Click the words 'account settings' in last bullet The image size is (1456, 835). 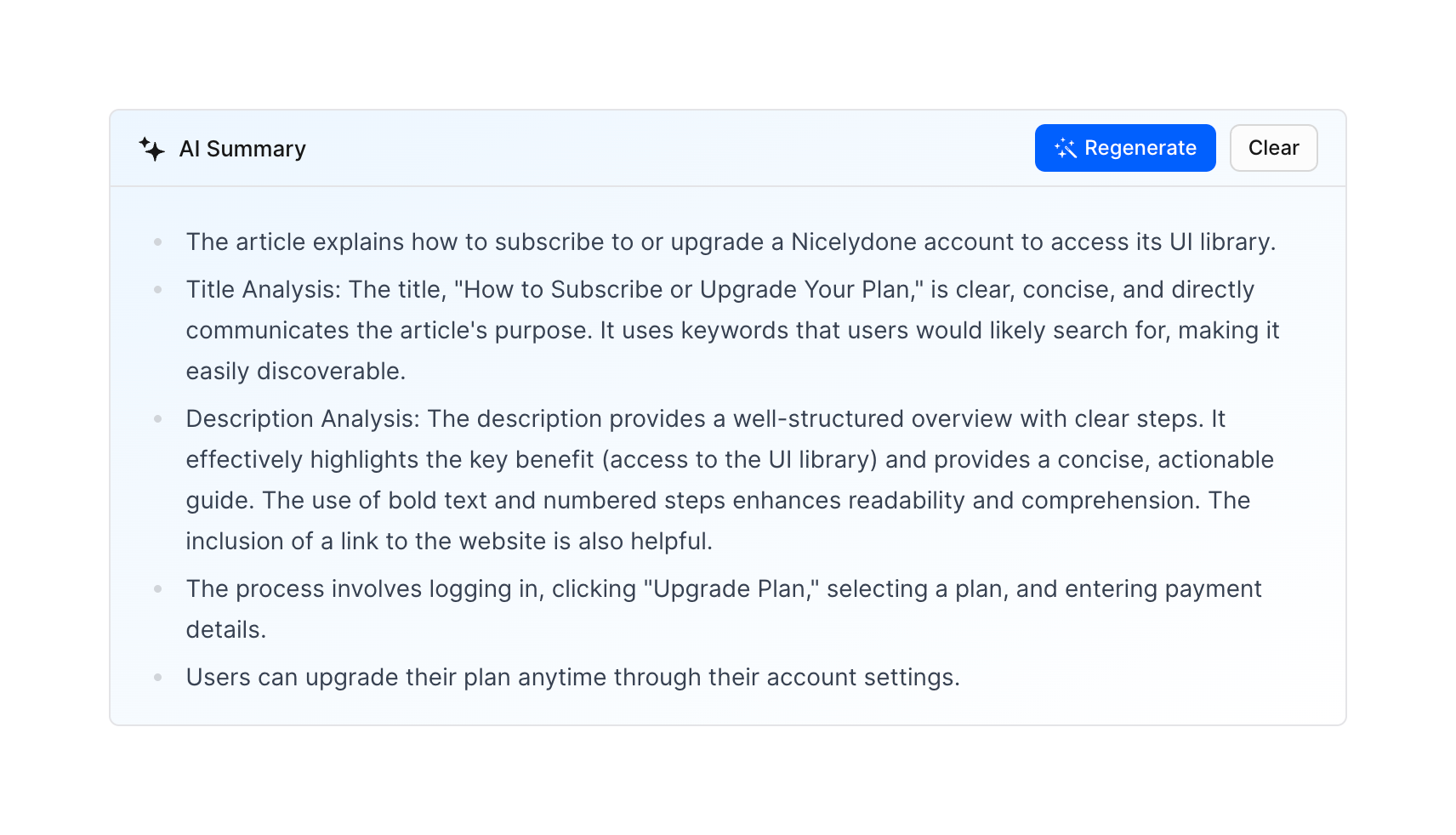(861, 678)
